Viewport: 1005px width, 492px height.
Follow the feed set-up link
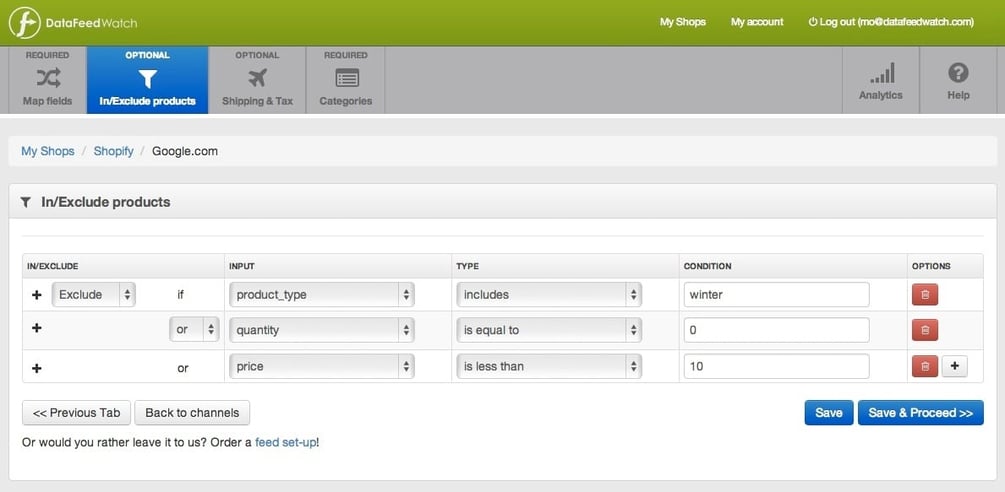(x=286, y=441)
